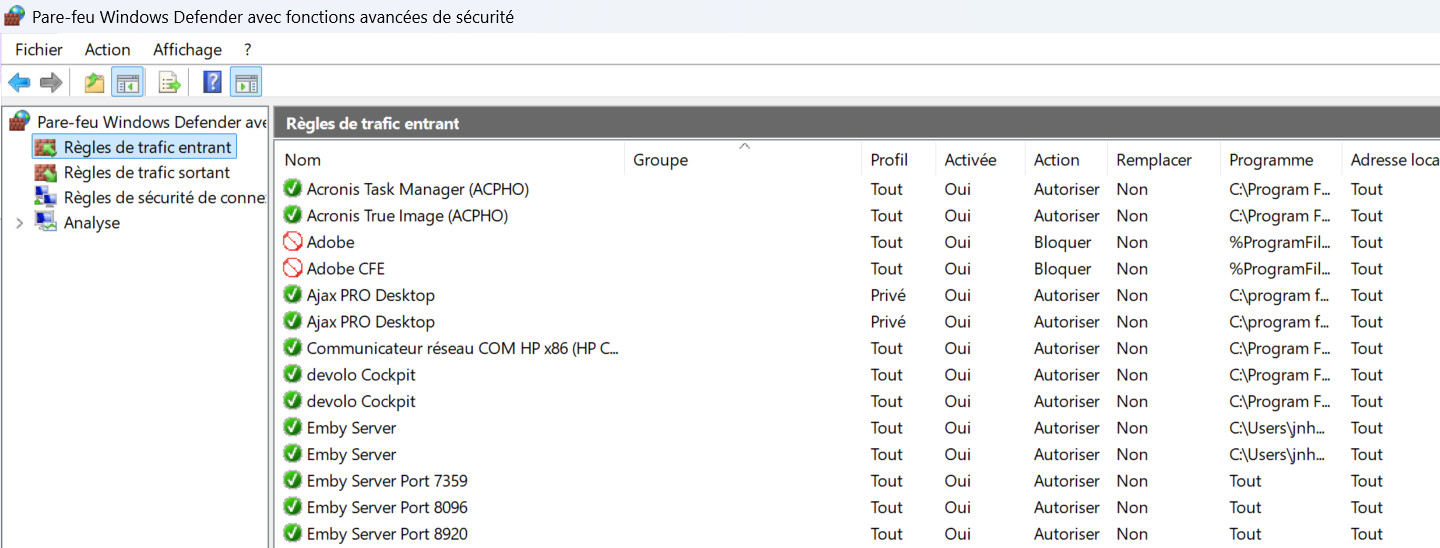
Task: Toggle the Action pane toolbar icon
Action: point(246,83)
